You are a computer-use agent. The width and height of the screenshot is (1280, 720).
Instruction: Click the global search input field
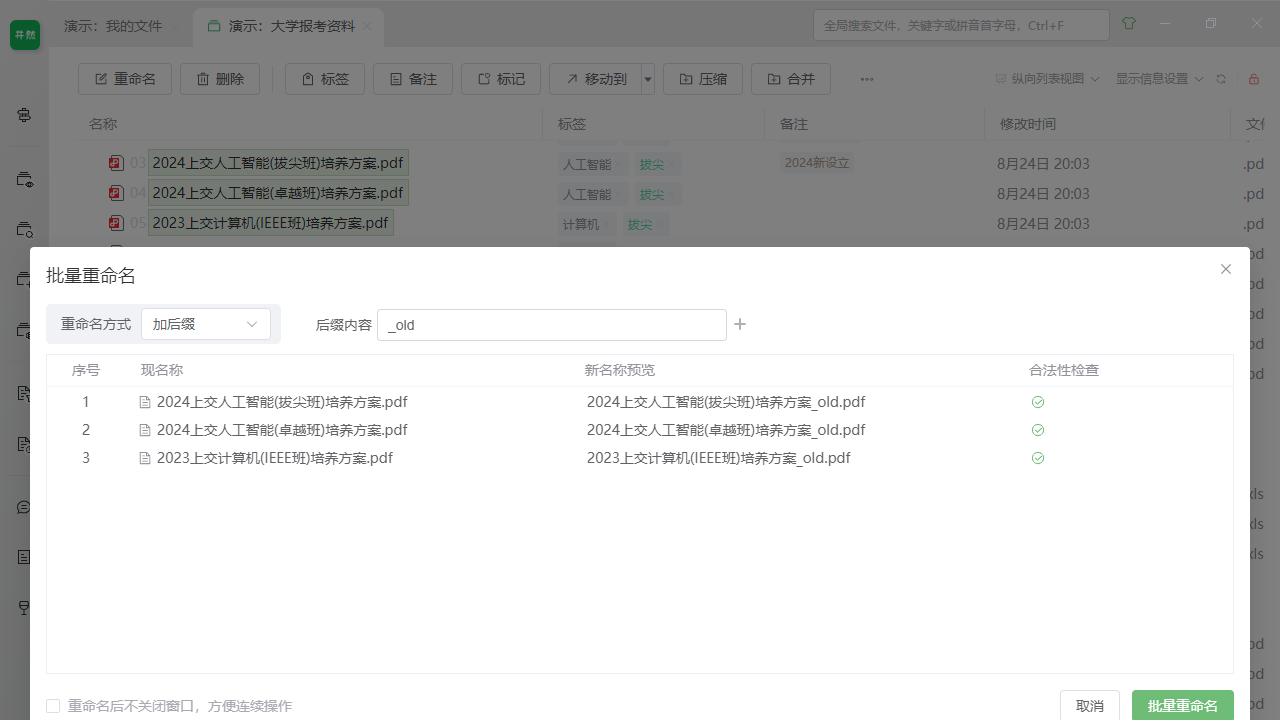[960, 25]
